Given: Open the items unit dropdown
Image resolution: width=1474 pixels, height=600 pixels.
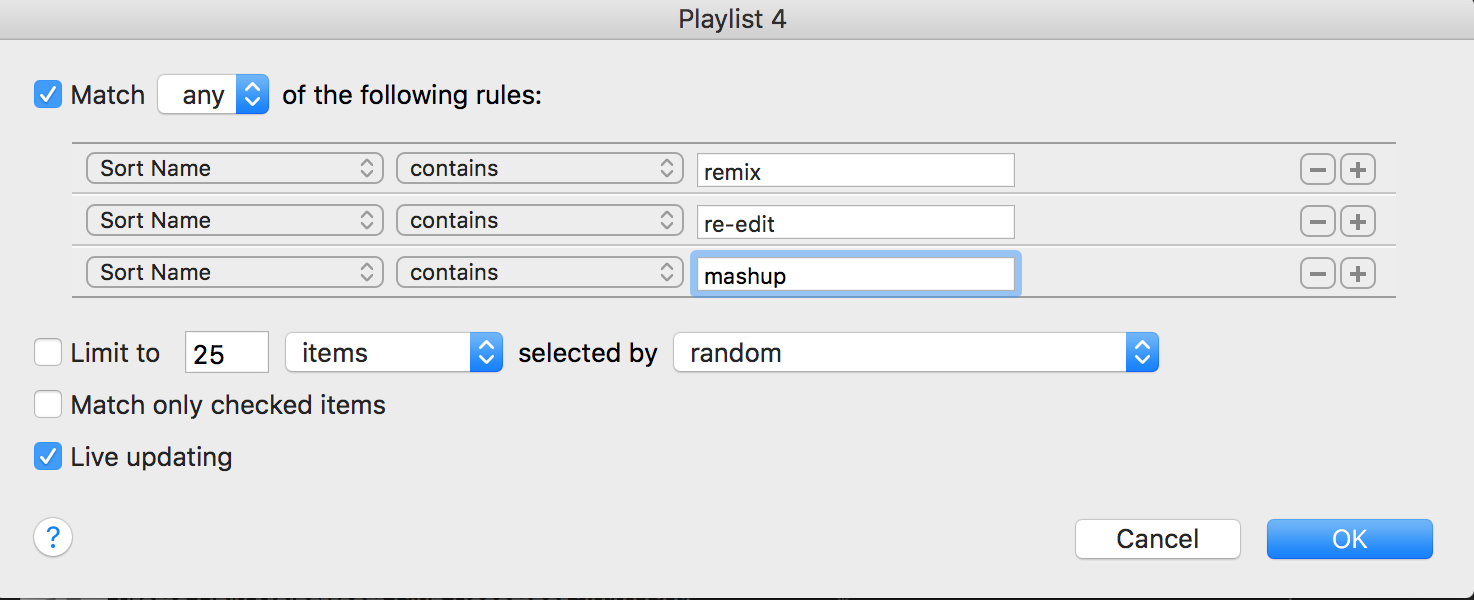Looking at the screenshot, I should pyautogui.click(x=394, y=353).
